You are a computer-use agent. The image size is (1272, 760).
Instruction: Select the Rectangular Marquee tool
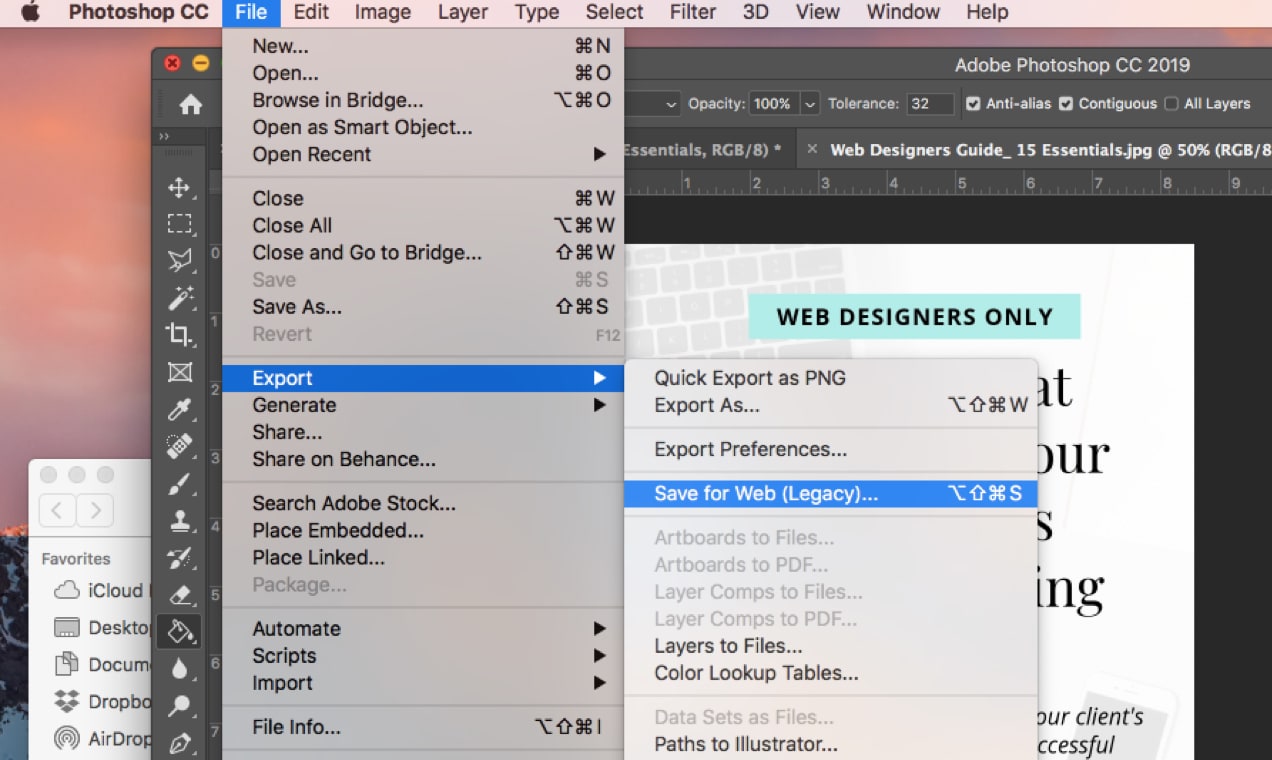(179, 224)
